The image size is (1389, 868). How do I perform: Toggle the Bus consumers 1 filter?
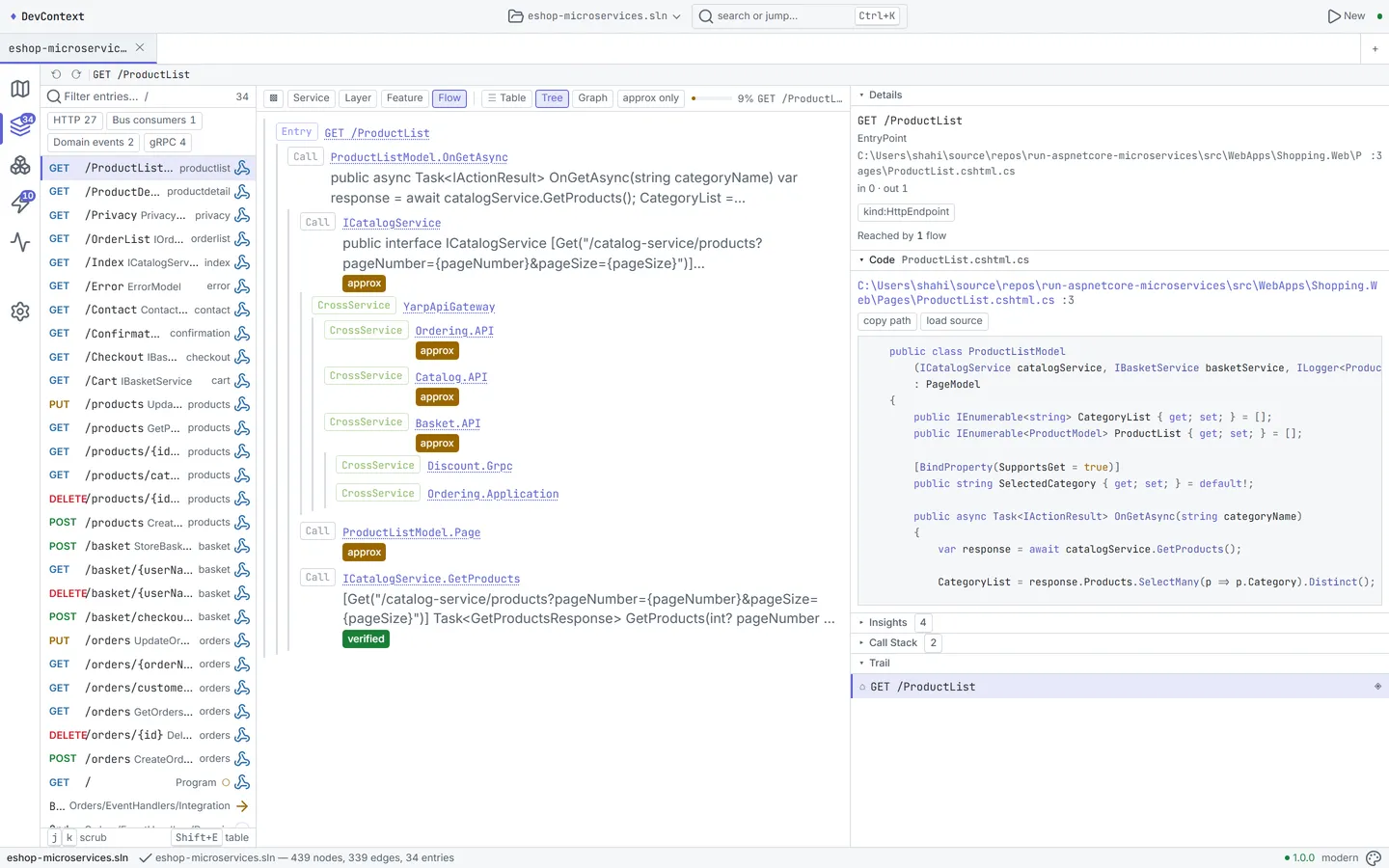tap(153, 121)
